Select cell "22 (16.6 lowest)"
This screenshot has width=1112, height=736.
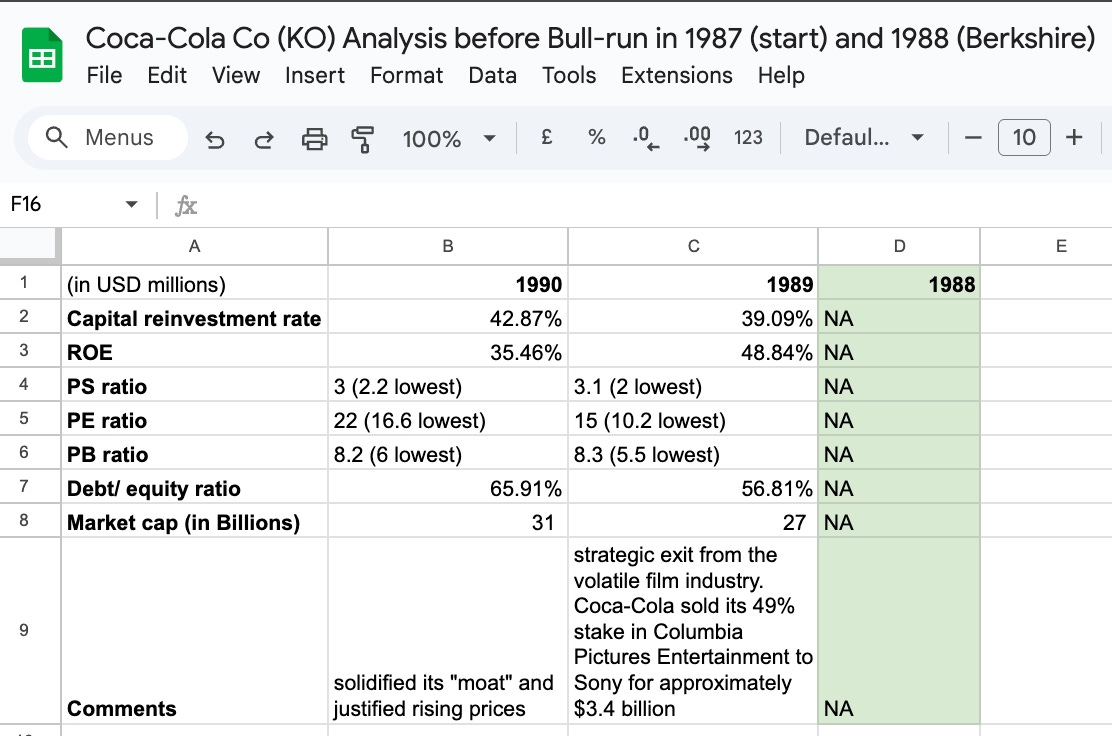[x=447, y=420]
